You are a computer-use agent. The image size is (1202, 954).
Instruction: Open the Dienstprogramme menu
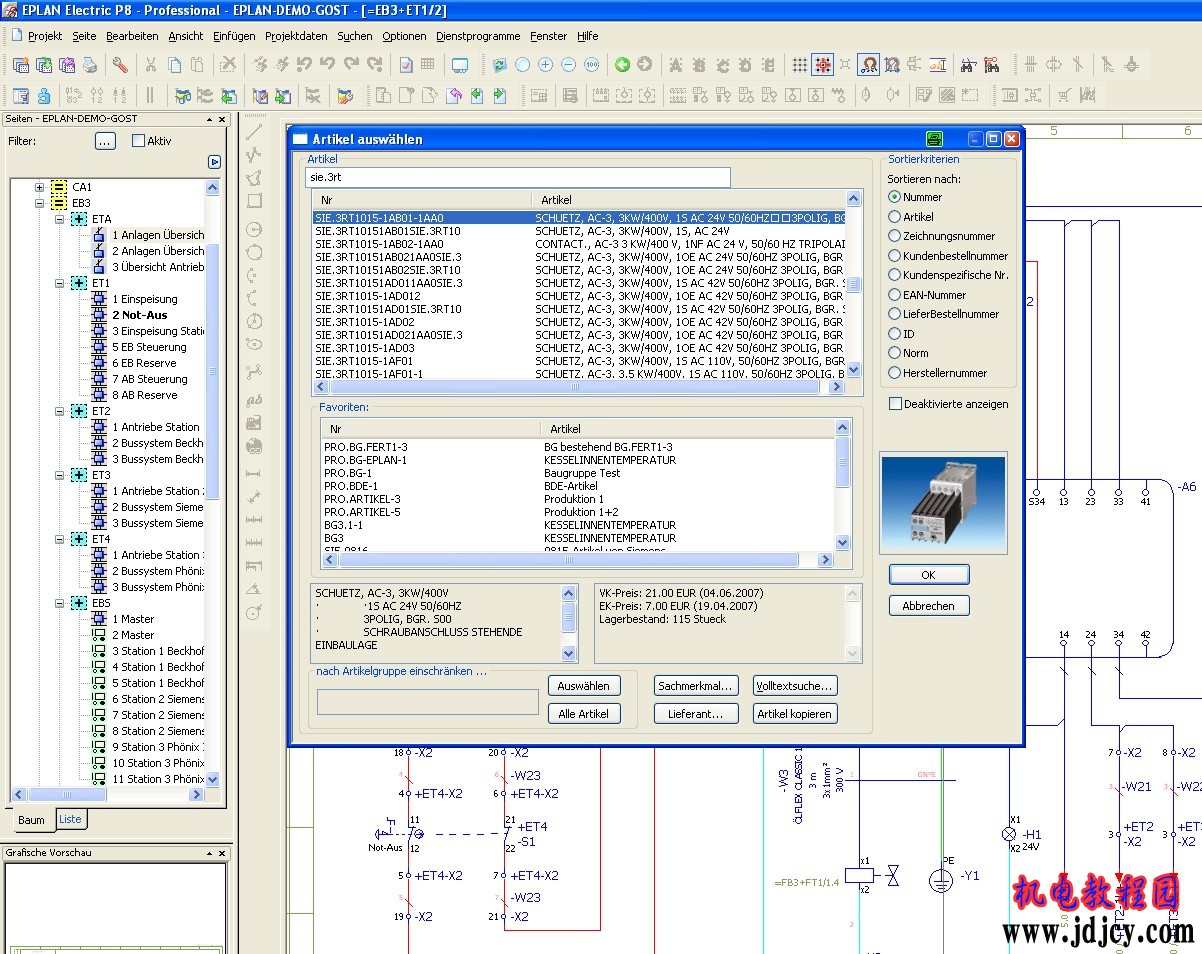tap(478, 36)
